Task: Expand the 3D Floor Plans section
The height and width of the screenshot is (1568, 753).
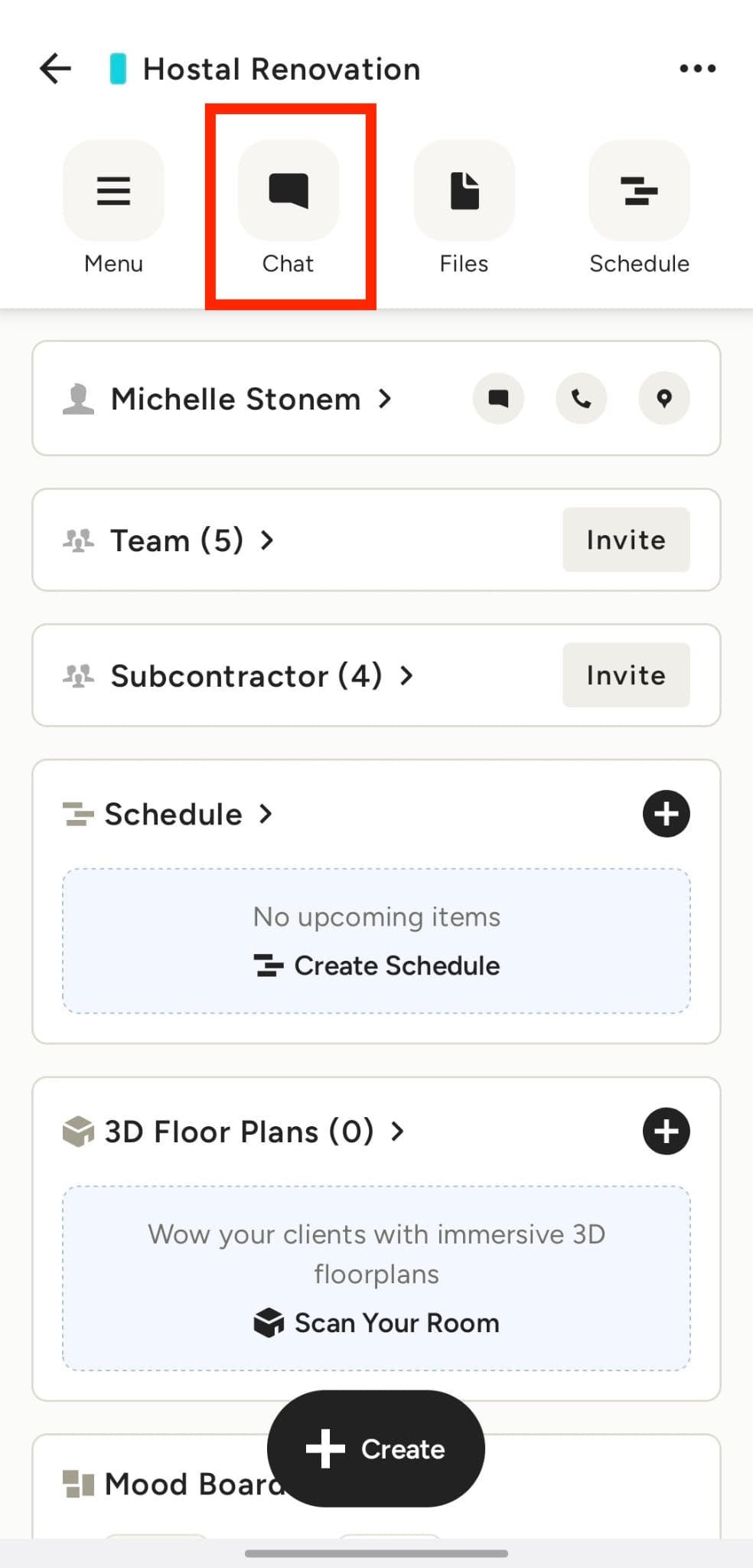Action: click(x=253, y=1132)
